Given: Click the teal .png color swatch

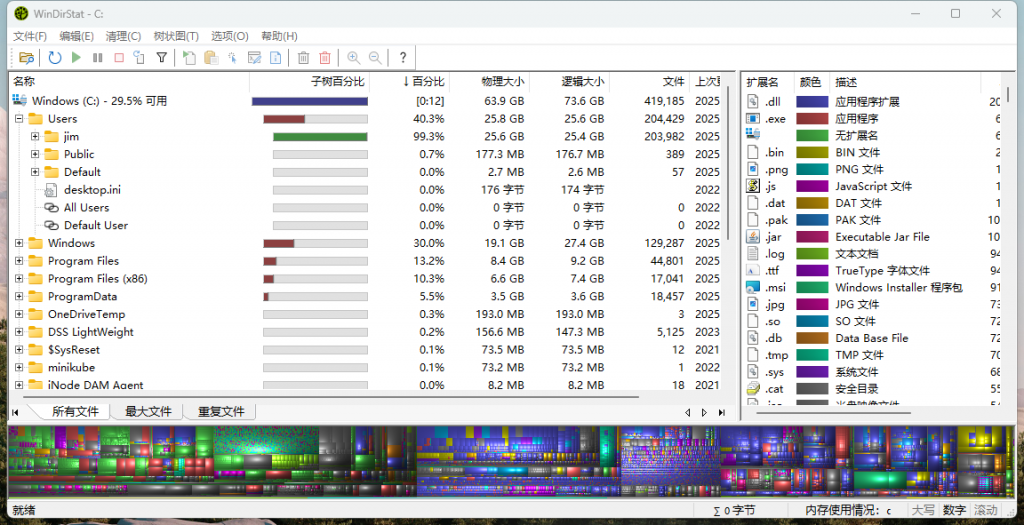Looking at the screenshot, I should pyautogui.click(x=812, y=169).
